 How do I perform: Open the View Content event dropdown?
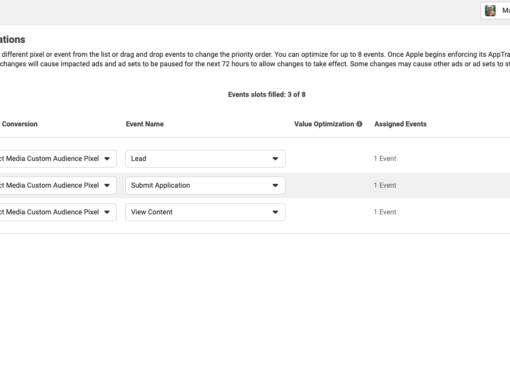(x=205, y=212)
